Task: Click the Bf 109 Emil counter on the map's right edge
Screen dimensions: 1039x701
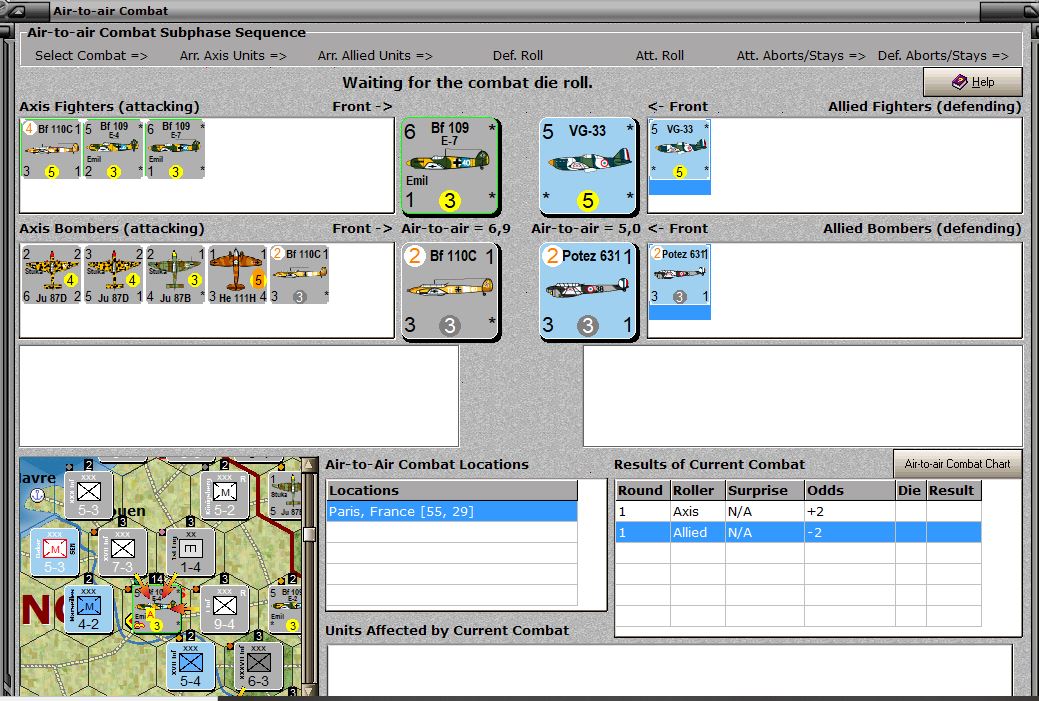Action: click(286, 609)
